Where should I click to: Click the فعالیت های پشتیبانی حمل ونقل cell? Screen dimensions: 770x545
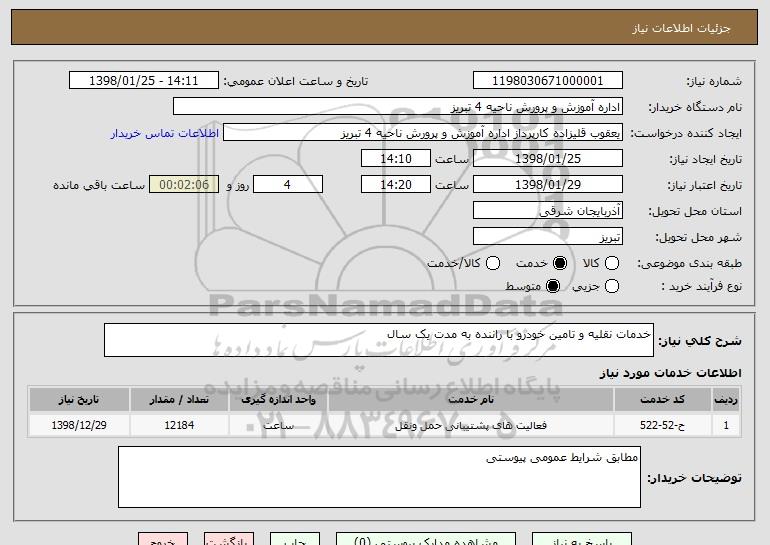coord(471,425)
